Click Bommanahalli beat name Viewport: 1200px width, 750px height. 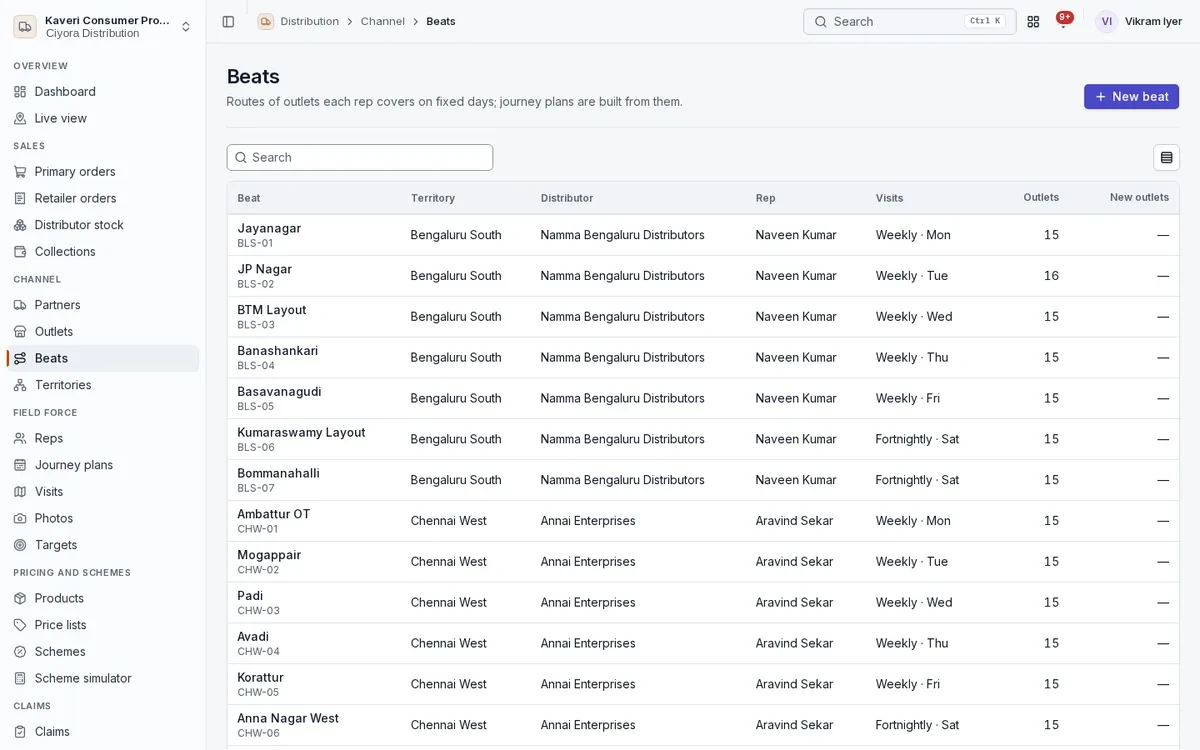[279, 473]
